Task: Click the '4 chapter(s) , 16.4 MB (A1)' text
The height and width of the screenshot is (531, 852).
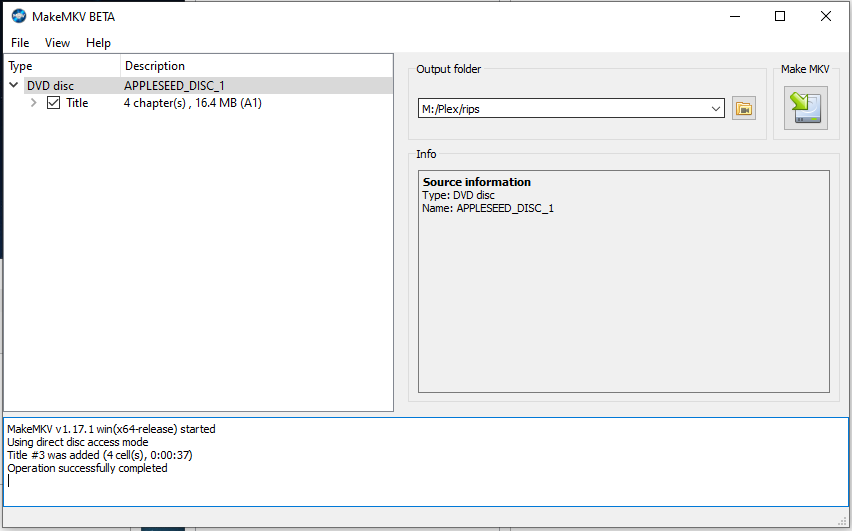Action: pos(193,103)
